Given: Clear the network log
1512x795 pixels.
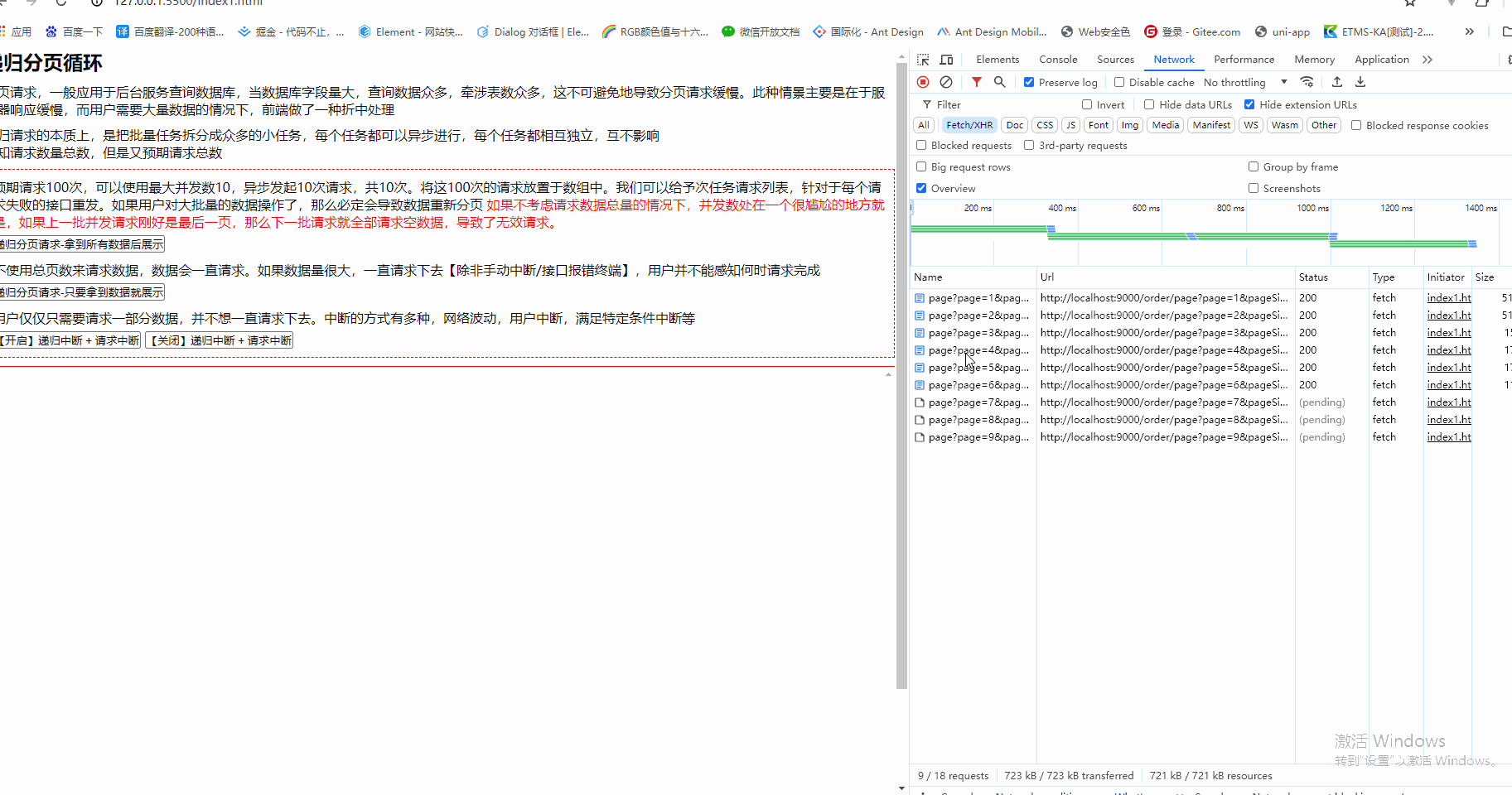Looking at the screenshot, I should click(x=946, y=82).
